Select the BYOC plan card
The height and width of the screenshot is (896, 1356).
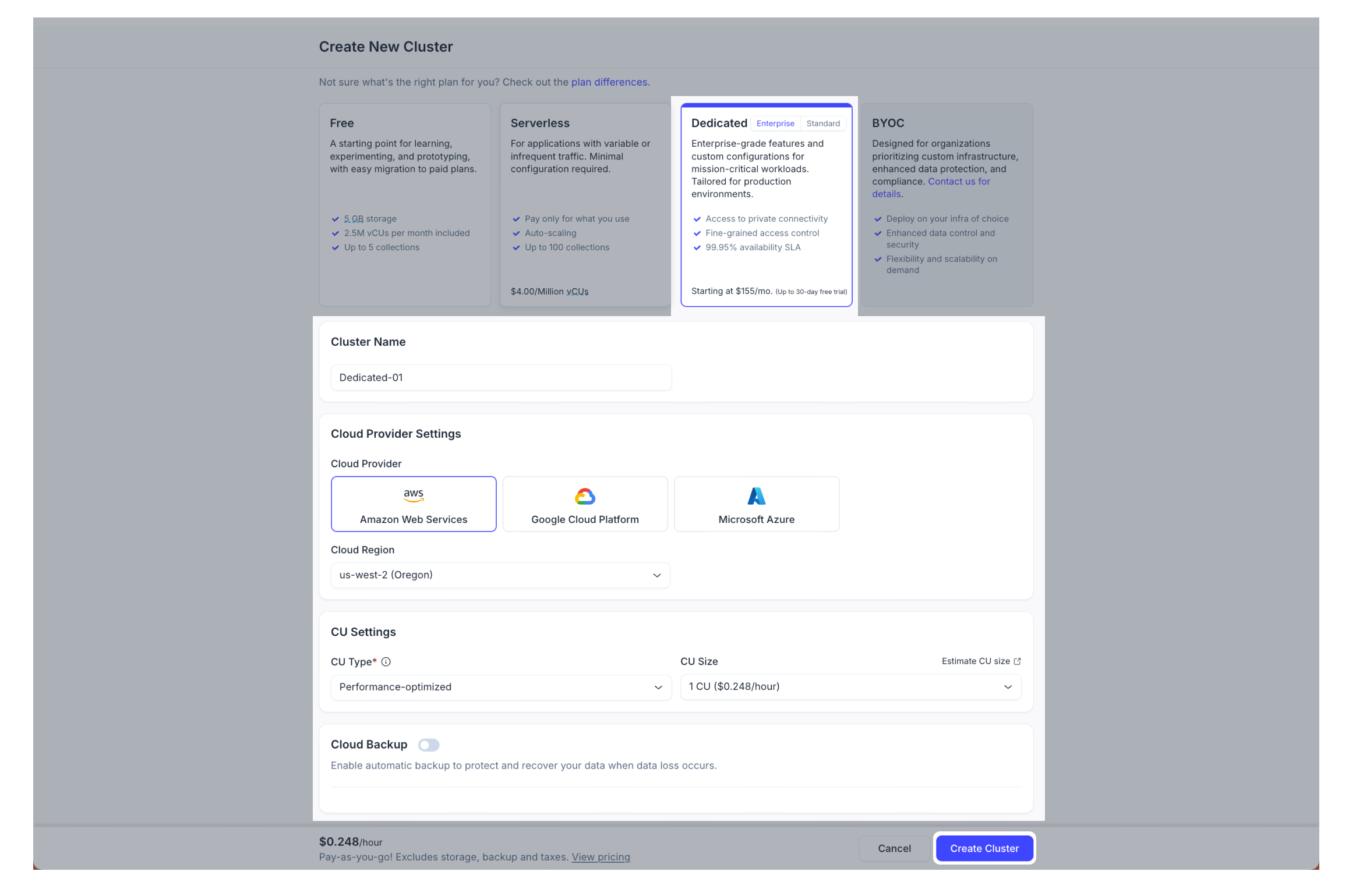point(947,205)
